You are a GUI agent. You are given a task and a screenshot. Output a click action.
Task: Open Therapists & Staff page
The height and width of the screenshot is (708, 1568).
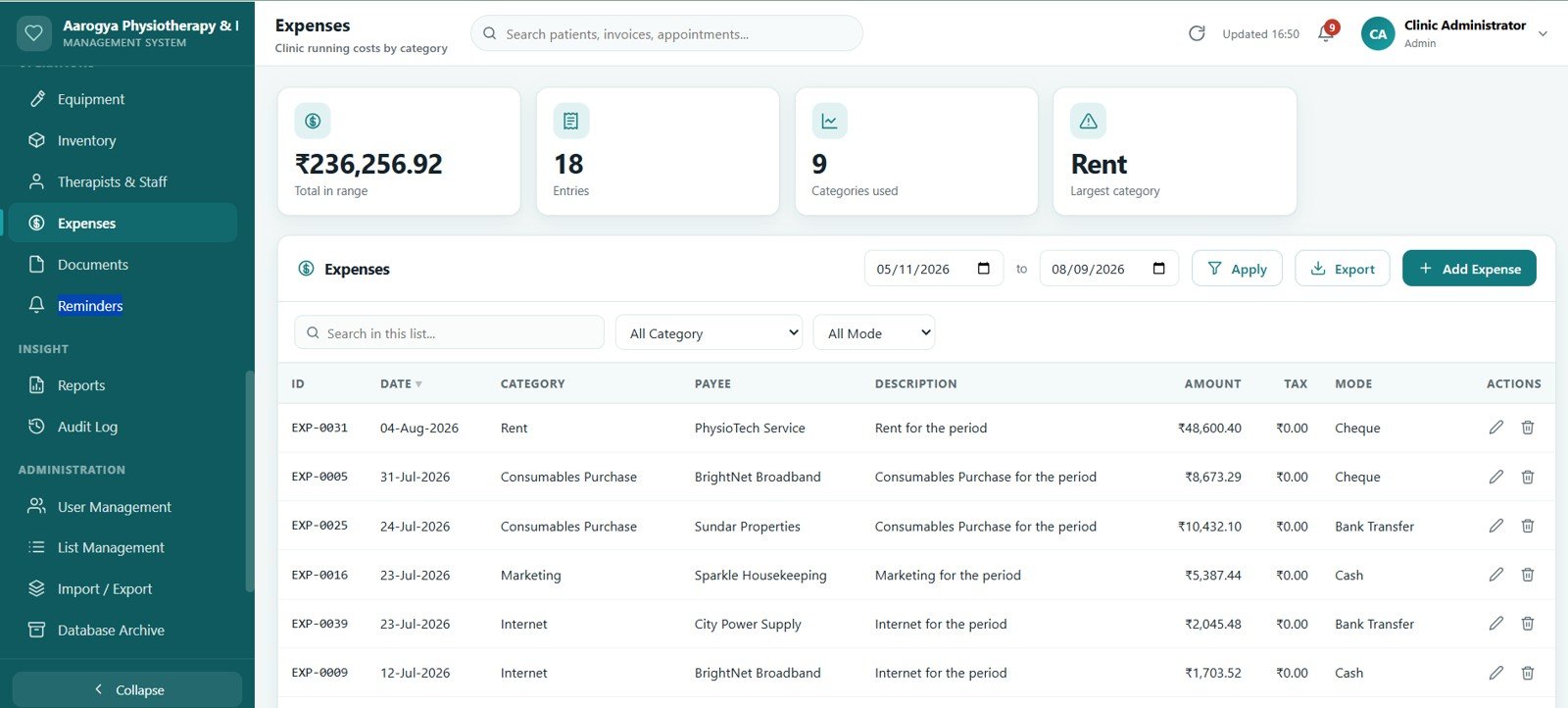(x=123, y=181)
